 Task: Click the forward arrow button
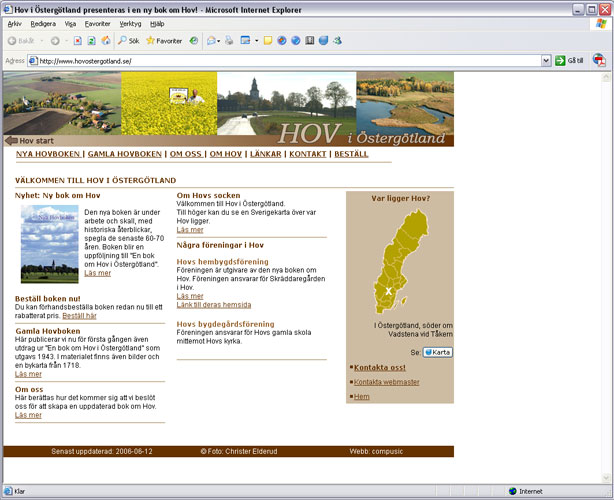[x=55, y=41]
